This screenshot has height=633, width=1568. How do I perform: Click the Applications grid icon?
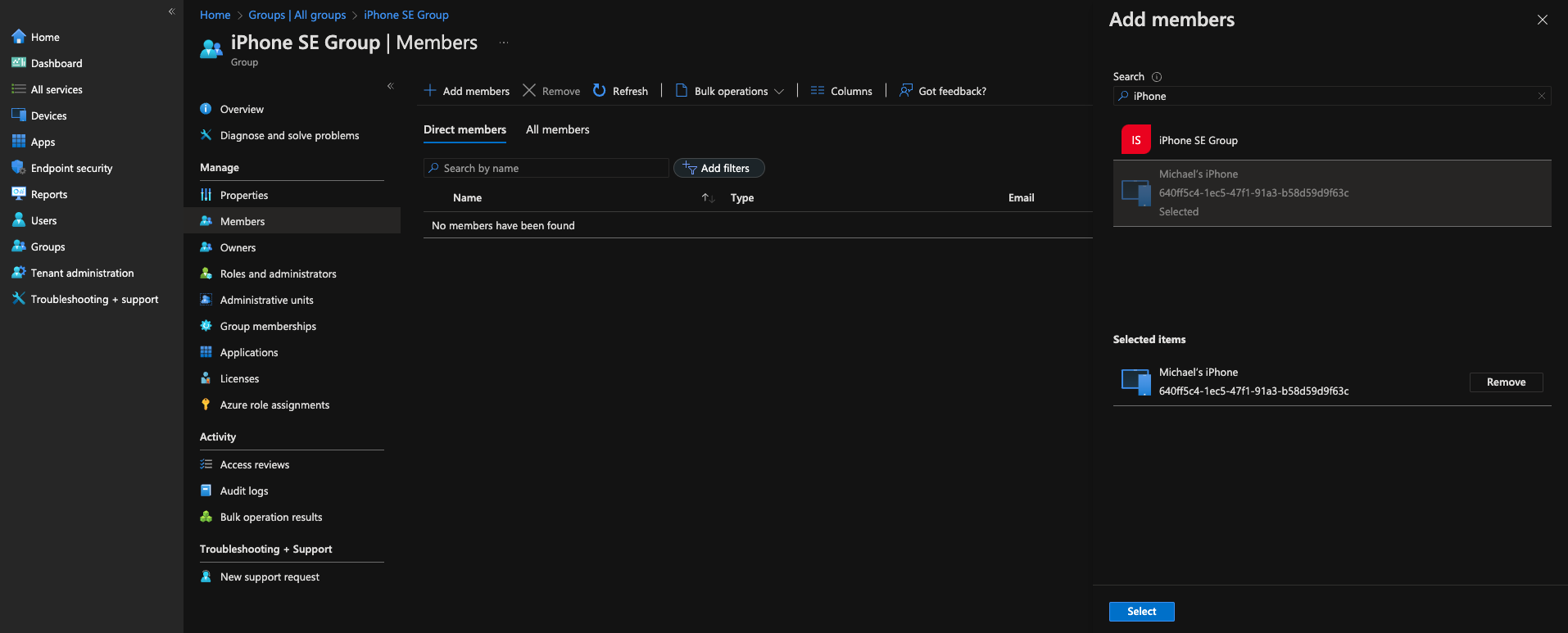[206, 352]
